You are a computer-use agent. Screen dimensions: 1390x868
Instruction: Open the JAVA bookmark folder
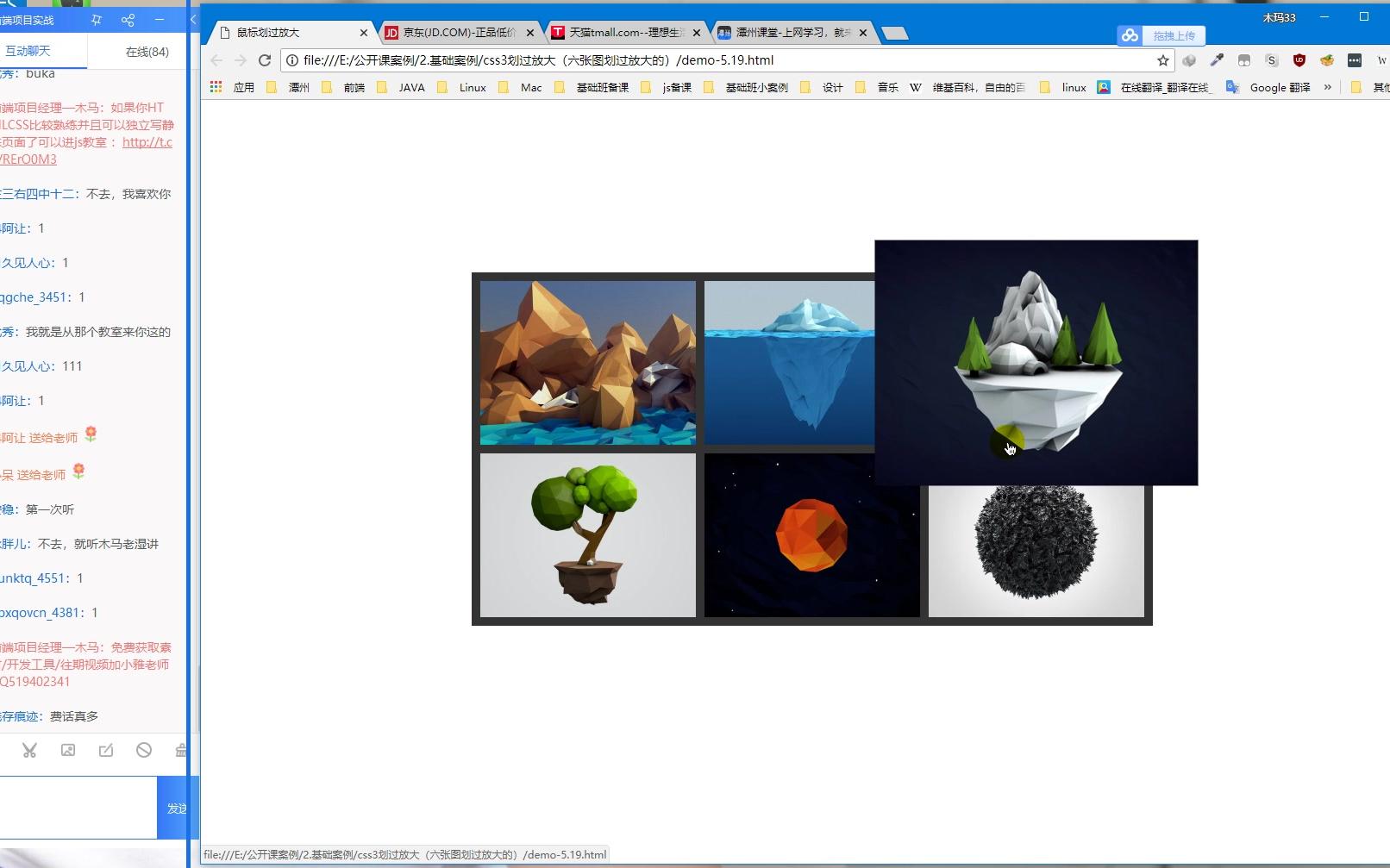(401, 87)
